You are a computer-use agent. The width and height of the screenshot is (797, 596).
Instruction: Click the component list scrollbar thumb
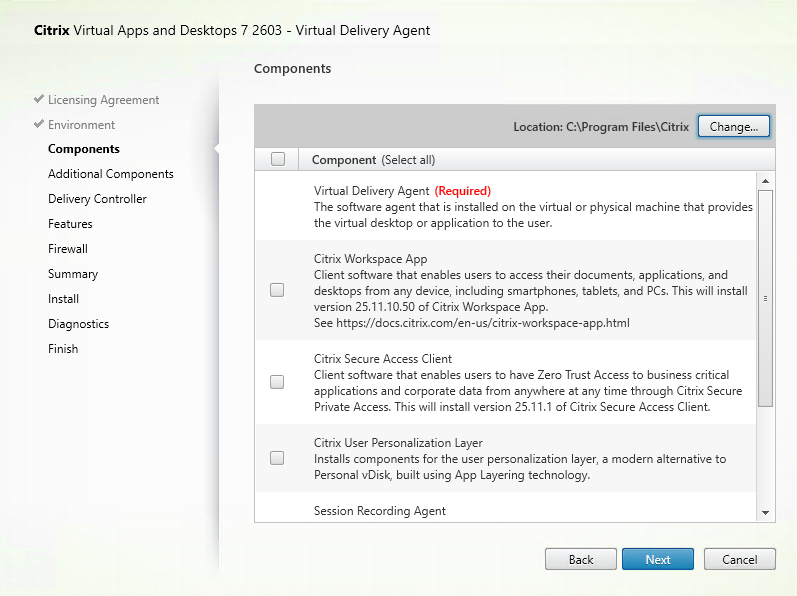pos(765,298)
